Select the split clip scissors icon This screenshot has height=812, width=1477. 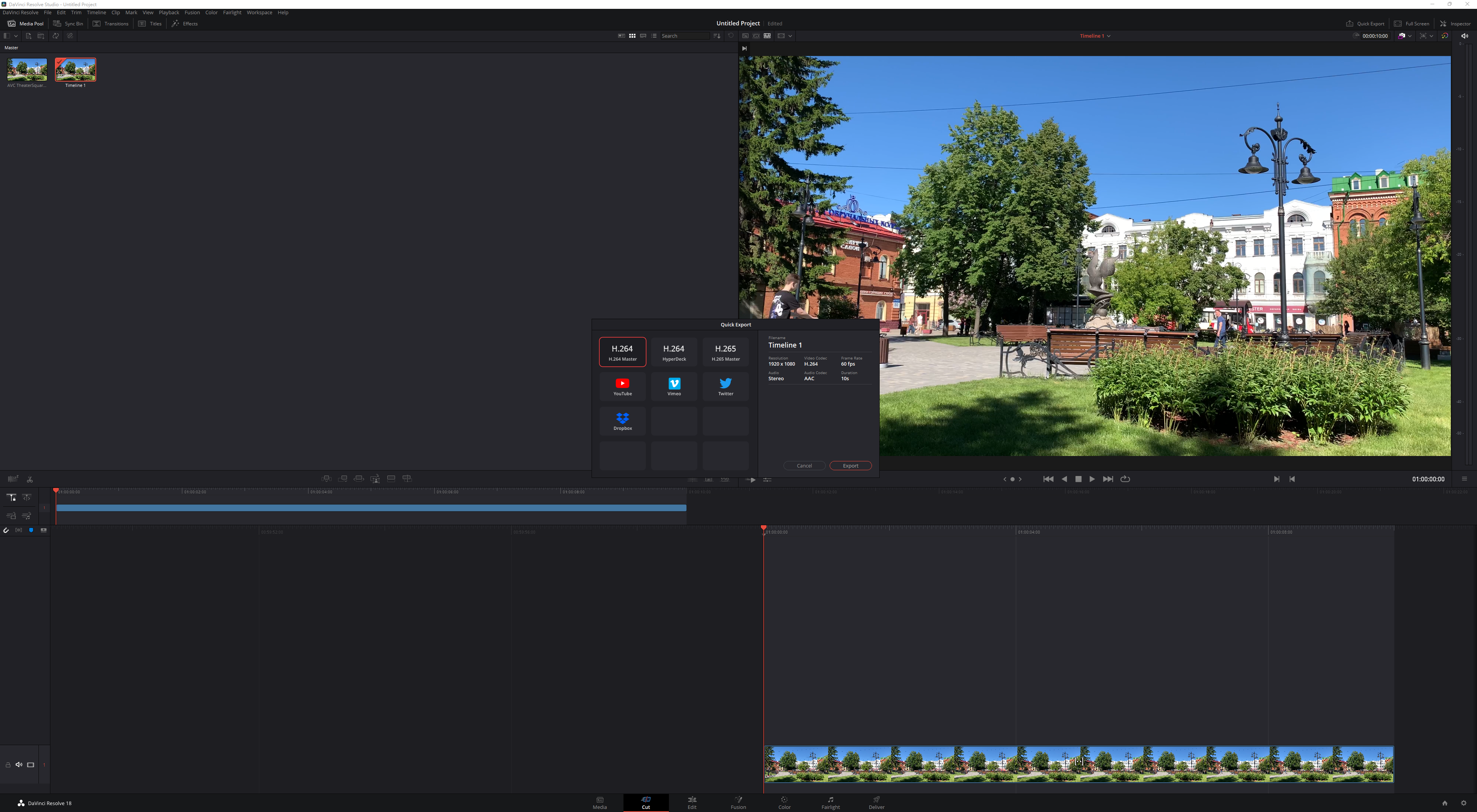[x=30, y=479]
